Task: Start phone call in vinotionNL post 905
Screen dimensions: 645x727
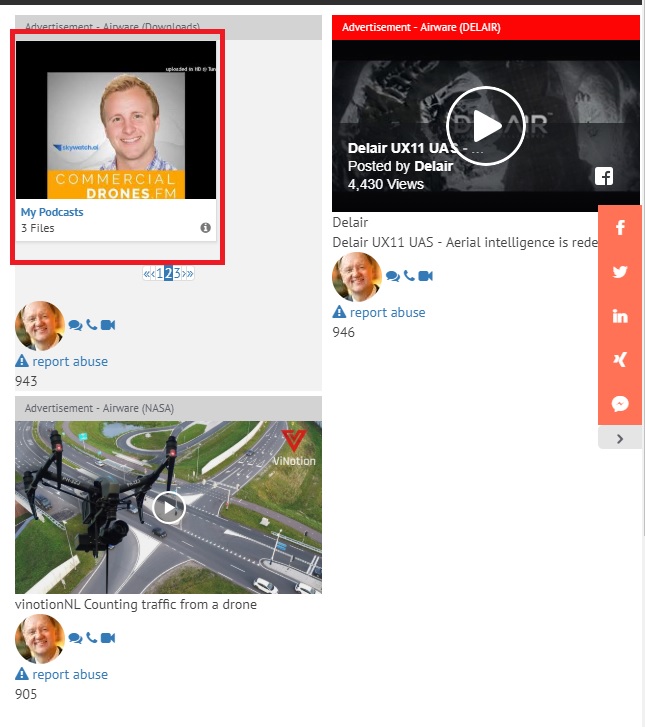Action: coord(92,638)
